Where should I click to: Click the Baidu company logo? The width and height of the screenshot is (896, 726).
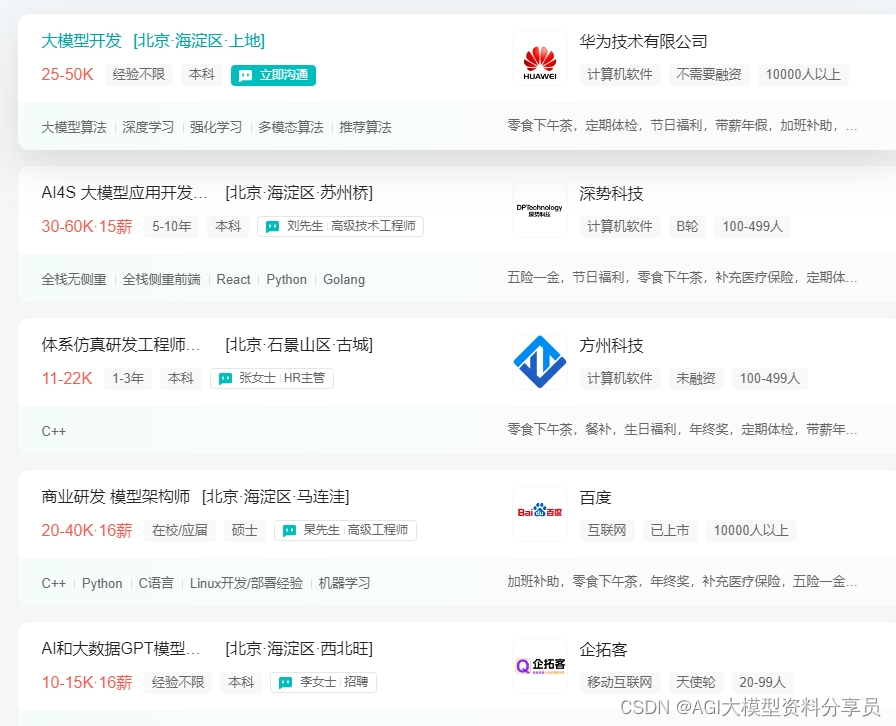(540, 514)
